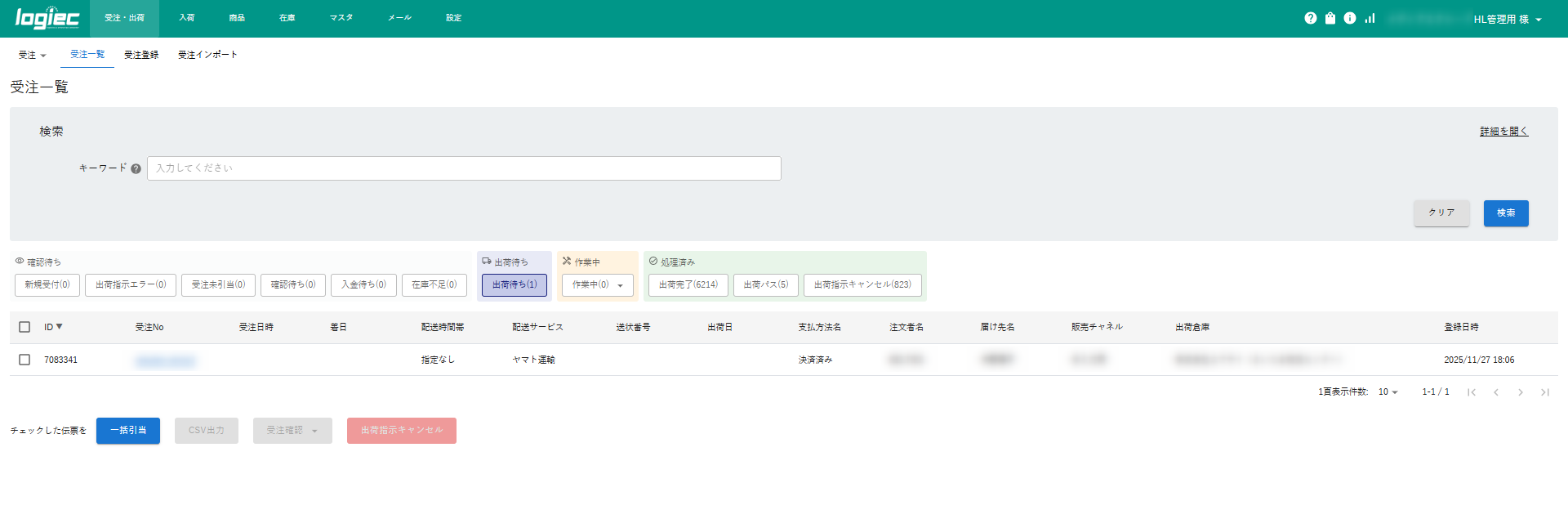1568x519 pixels.
Task: Expand the 作業中(0) dropdown
Action: (x=620, y=285)
